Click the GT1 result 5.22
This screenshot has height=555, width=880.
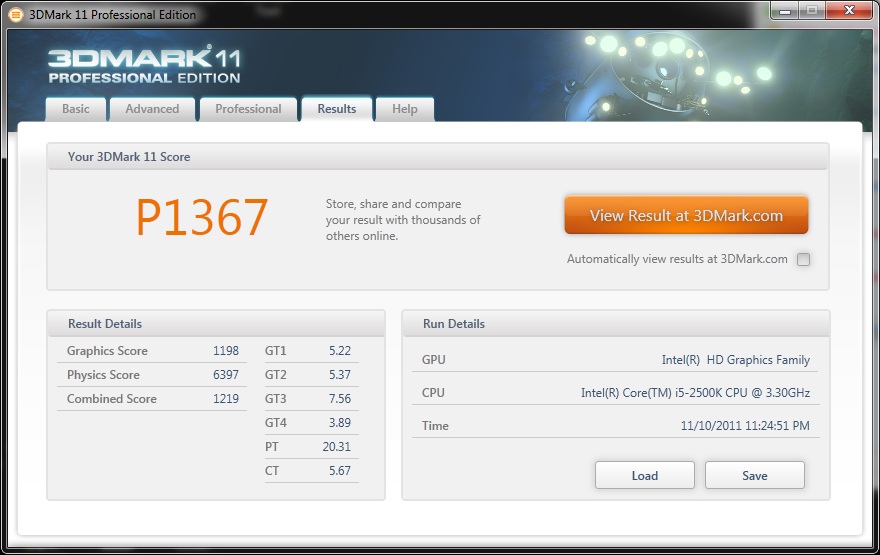click(340, 351)
